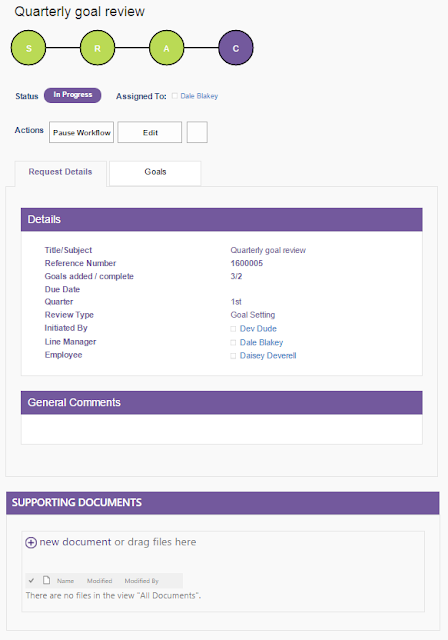Click presence box next to Assigned To Dale Blakey
The width and height of the screenshot is (448, 640).
[x=175, y=96]
